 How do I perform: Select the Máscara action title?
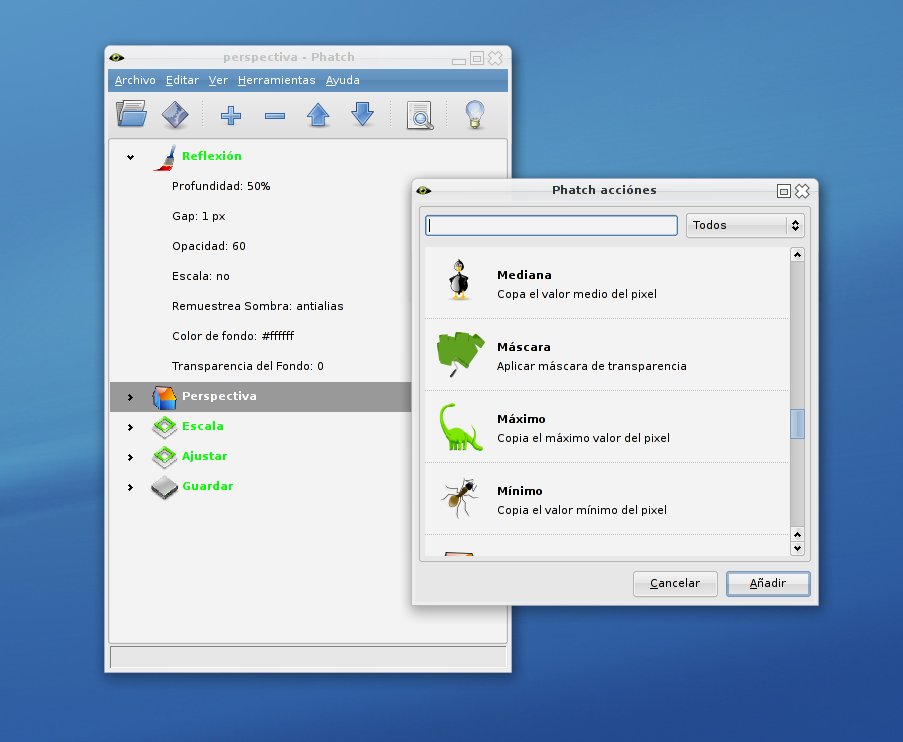(x=523, y=347)
